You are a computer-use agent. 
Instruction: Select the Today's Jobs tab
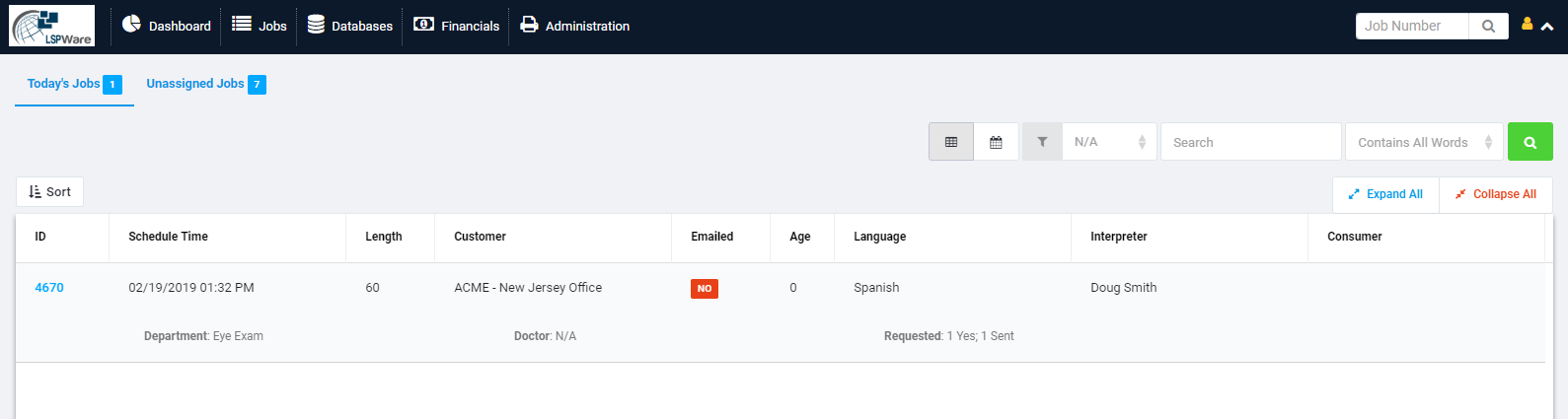(x=74, y=84)
